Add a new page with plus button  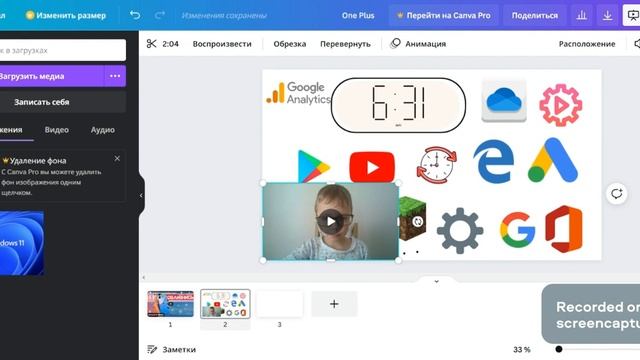(x=334, y=304)
